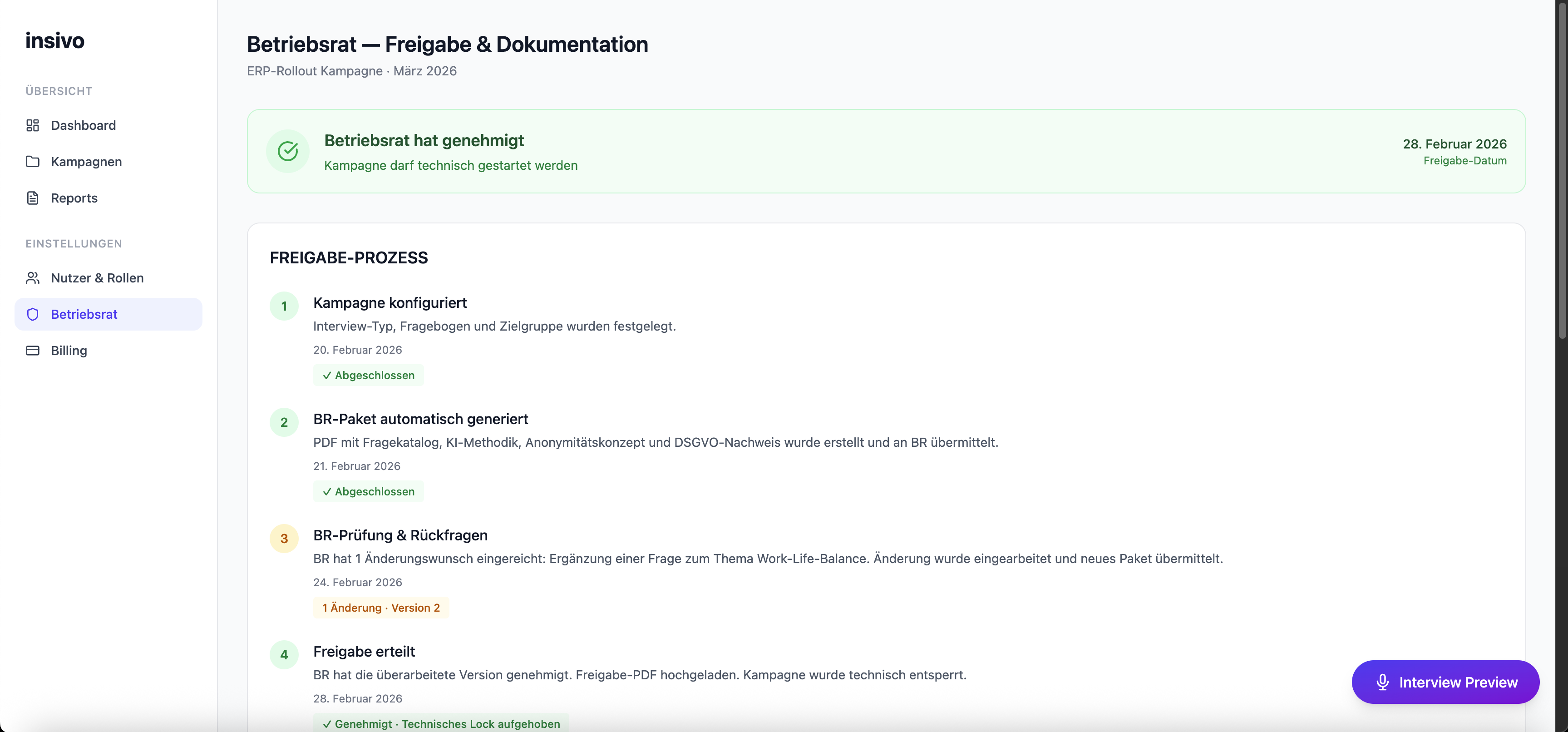This screenshot has width=1568, height=732.
Task: Click the Nutzer & Rollen people icon
Action: [x=33, y=278]
